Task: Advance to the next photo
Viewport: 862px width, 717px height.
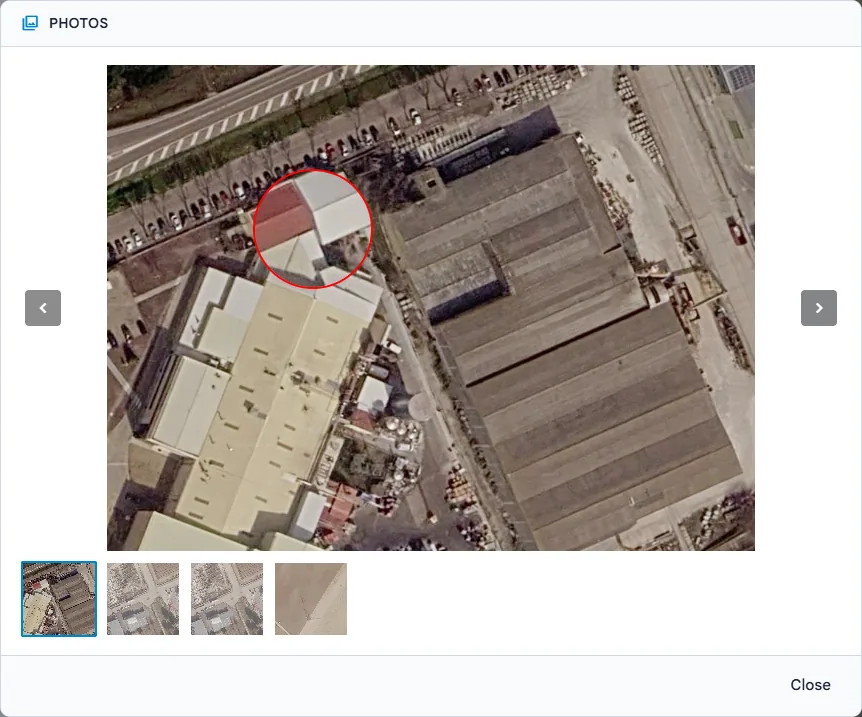Action: [x=819, y=308]
